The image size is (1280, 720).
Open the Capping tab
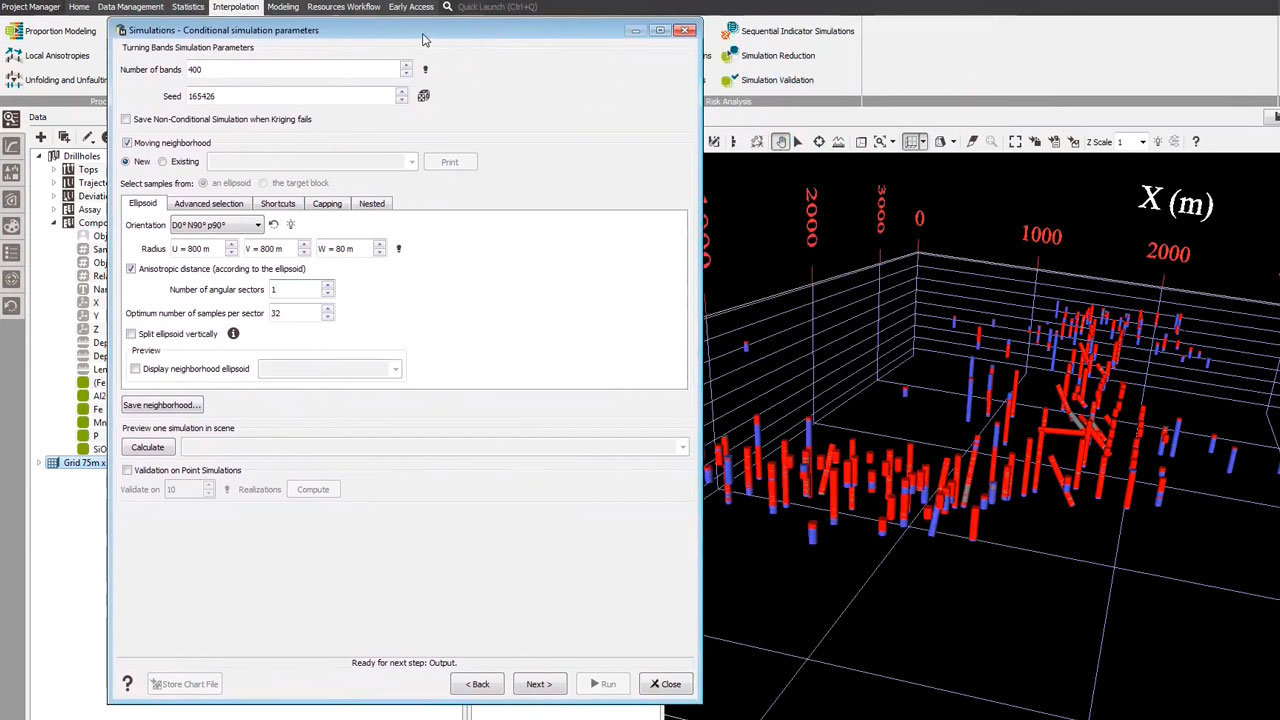(327, 204)
